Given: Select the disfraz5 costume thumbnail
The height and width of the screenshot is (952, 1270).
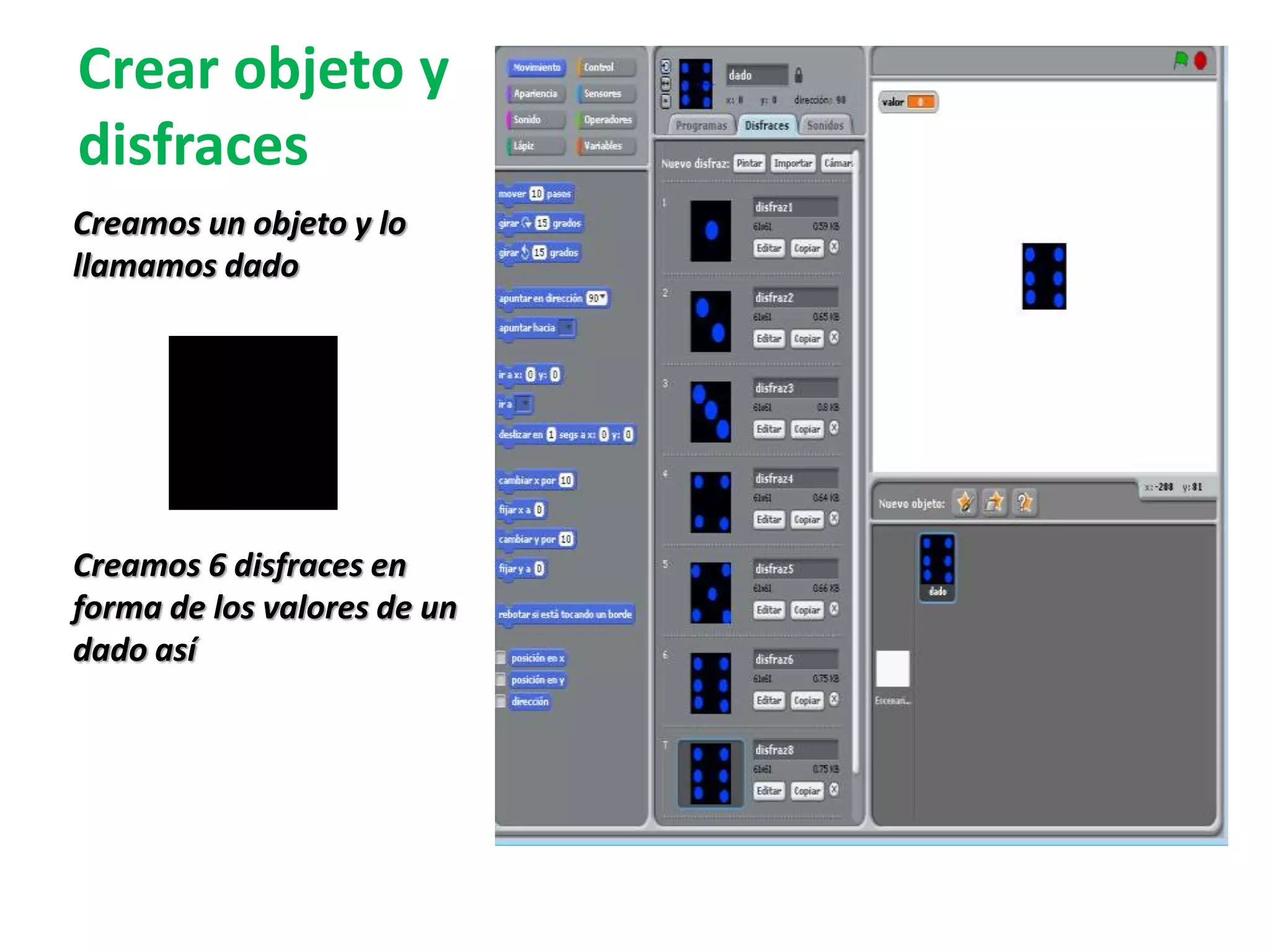Looking at the screenshot, I should point(711,593).
